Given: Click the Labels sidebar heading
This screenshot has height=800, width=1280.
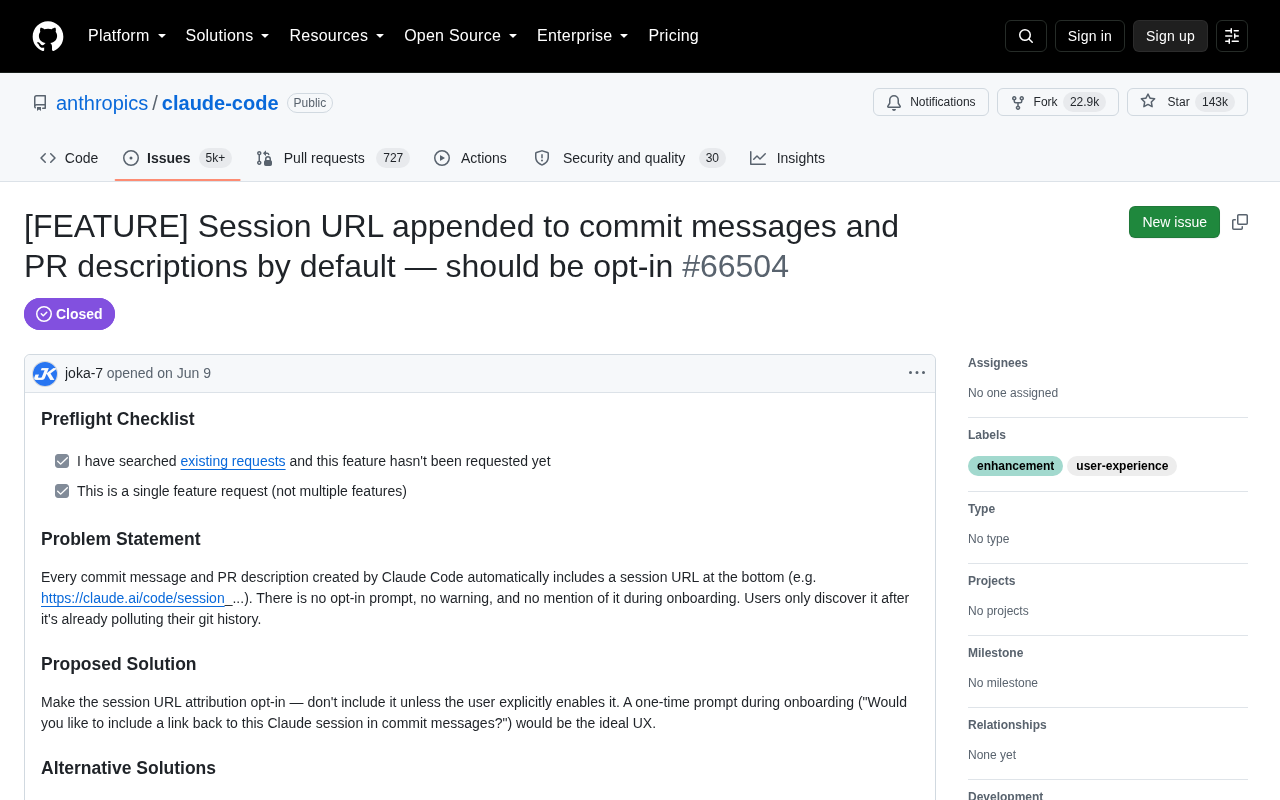Looking at the screenshot, I should (x=987, y=435).
